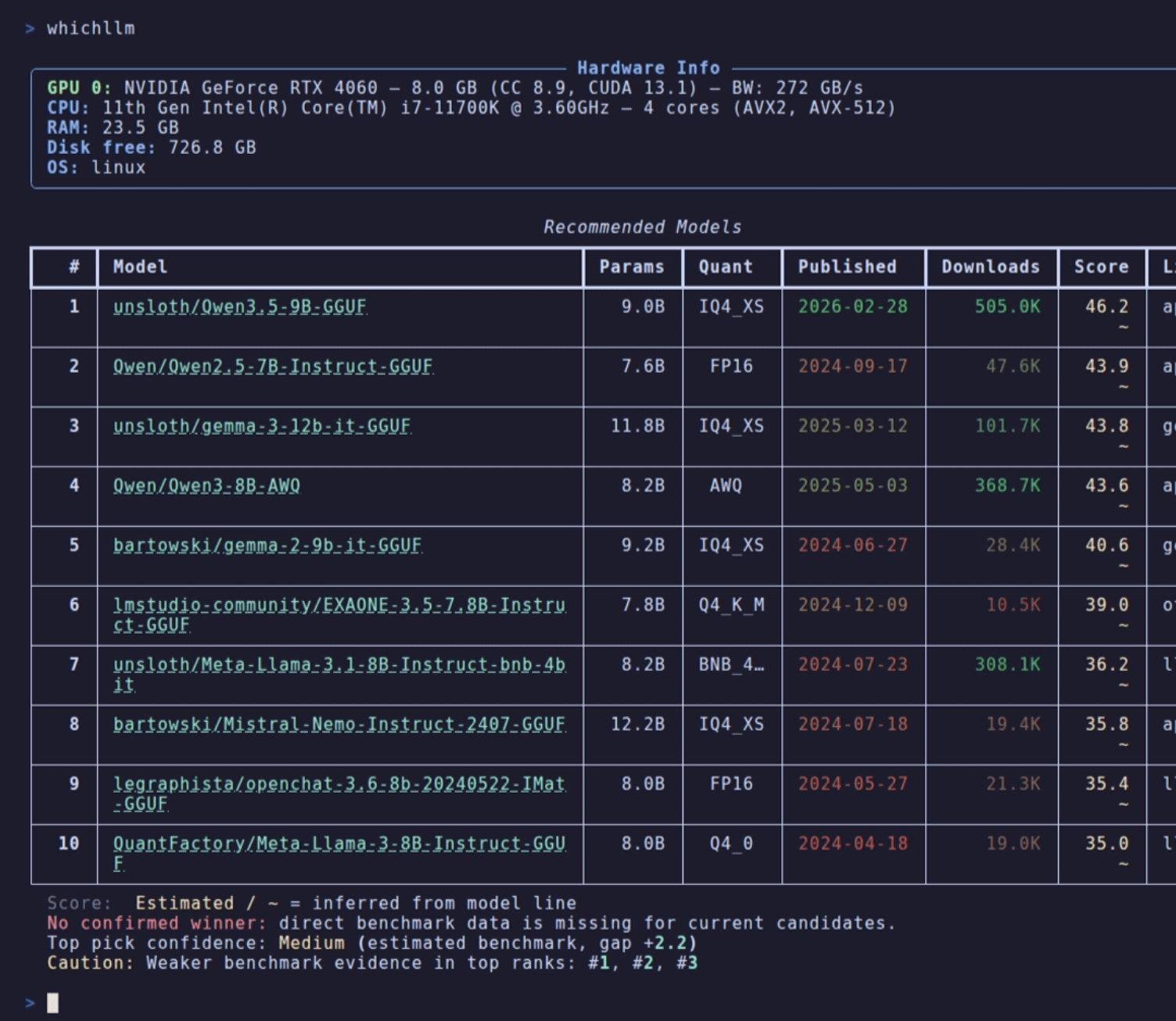Click the 21.3K downloads value

(x=1013, y=784)
